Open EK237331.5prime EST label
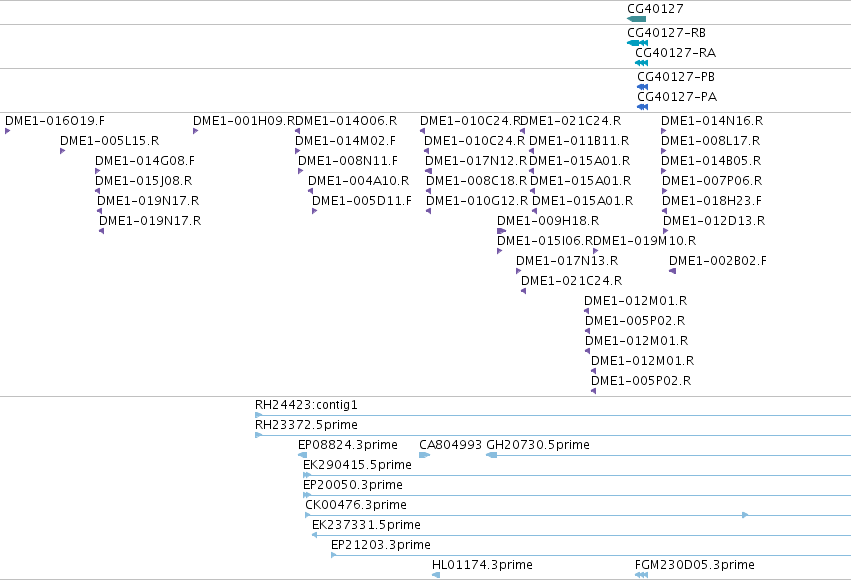 pos(366,525)
